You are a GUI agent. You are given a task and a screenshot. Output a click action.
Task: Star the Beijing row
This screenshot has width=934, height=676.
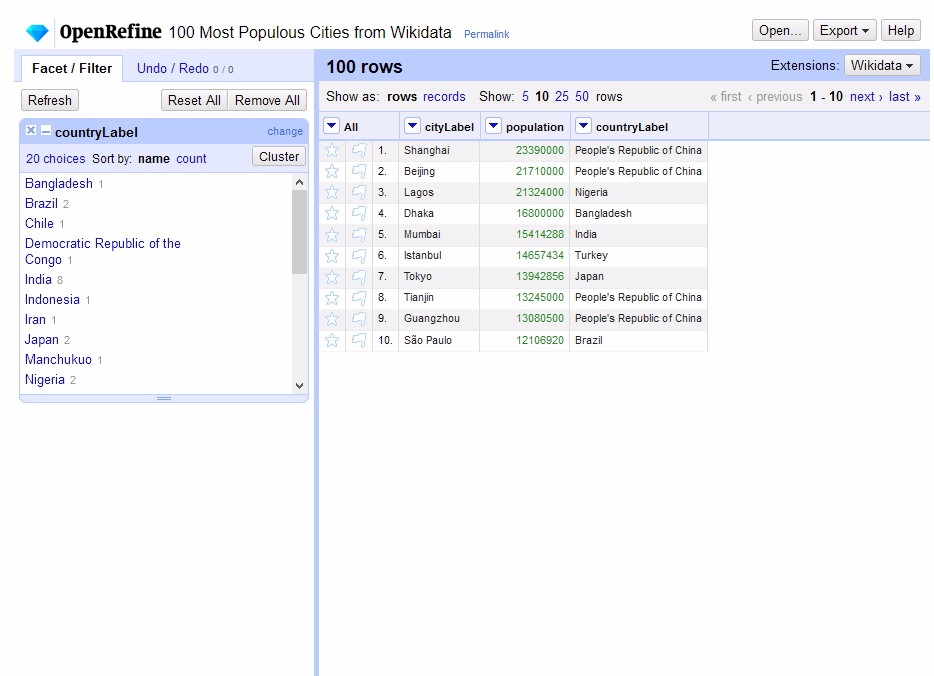[x=332, y=172]
